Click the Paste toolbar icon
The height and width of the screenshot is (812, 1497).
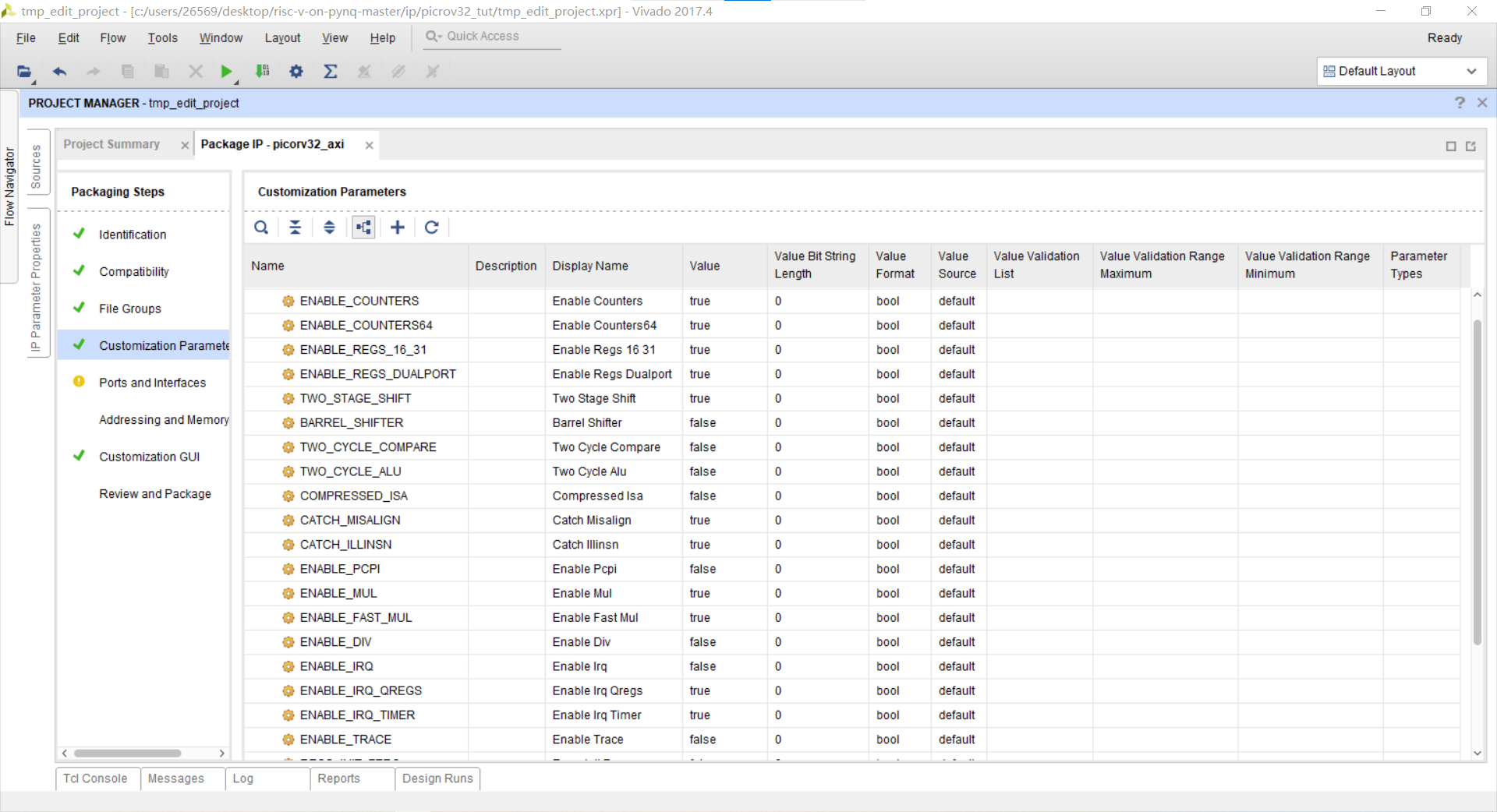tap(162, 72)
